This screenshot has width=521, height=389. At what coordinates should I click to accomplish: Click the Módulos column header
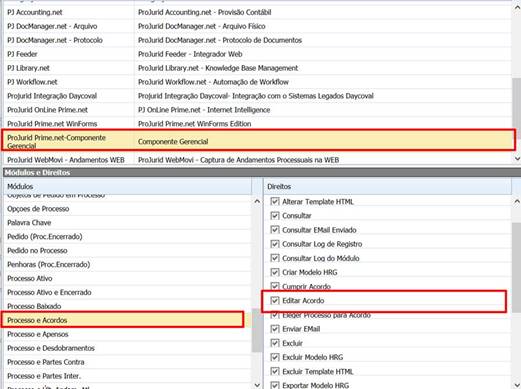coord(127,187)
